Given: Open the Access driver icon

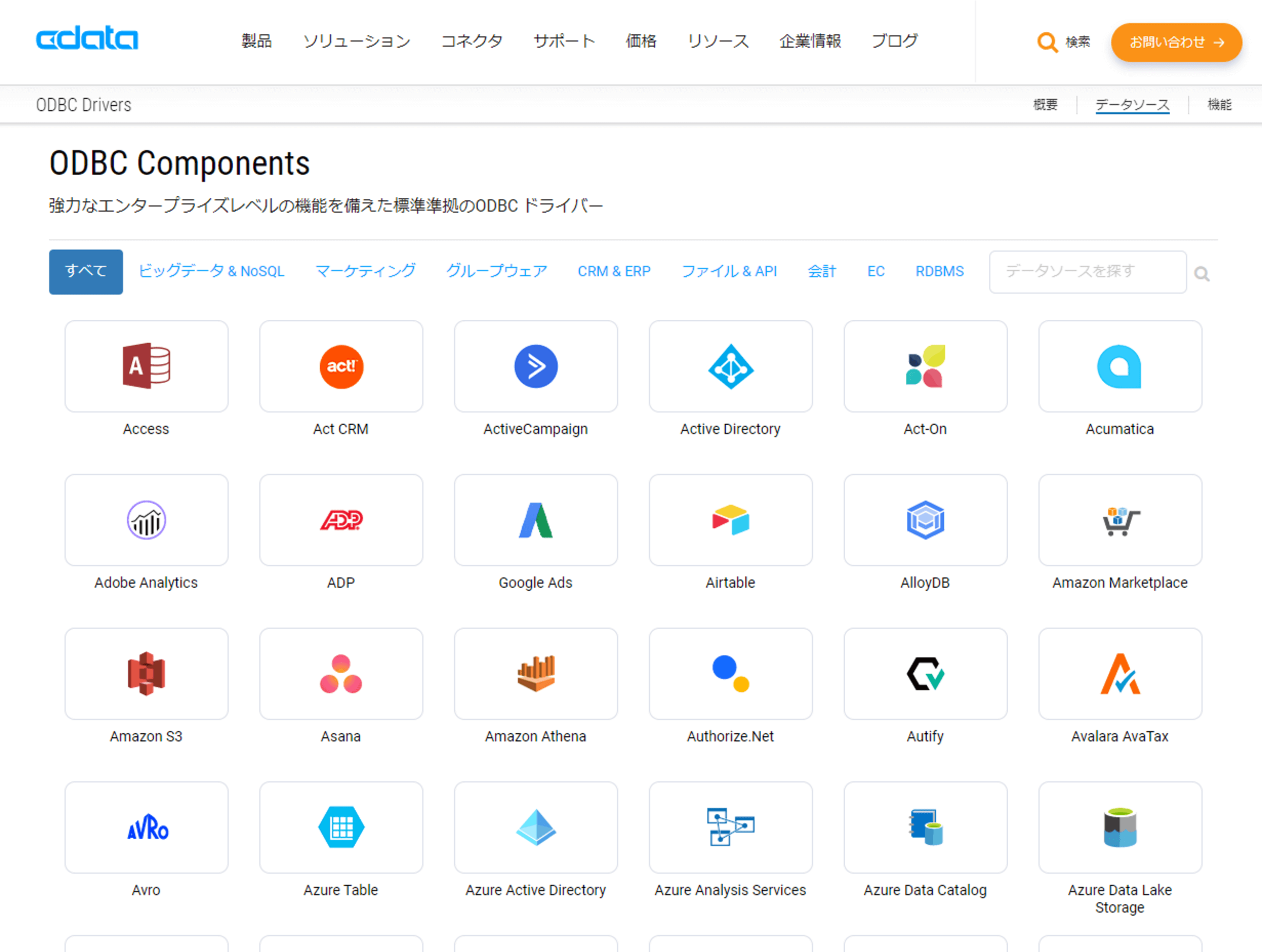Looking at the screenshot, I should [x=146, y=366].
